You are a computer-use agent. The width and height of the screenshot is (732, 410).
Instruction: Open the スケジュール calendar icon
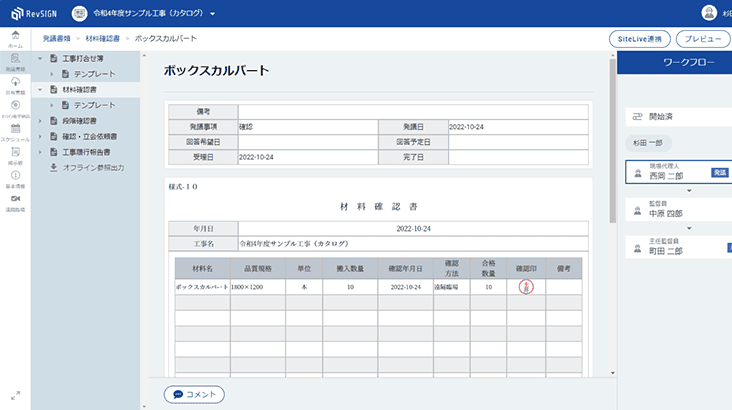(x=15, y=130)
